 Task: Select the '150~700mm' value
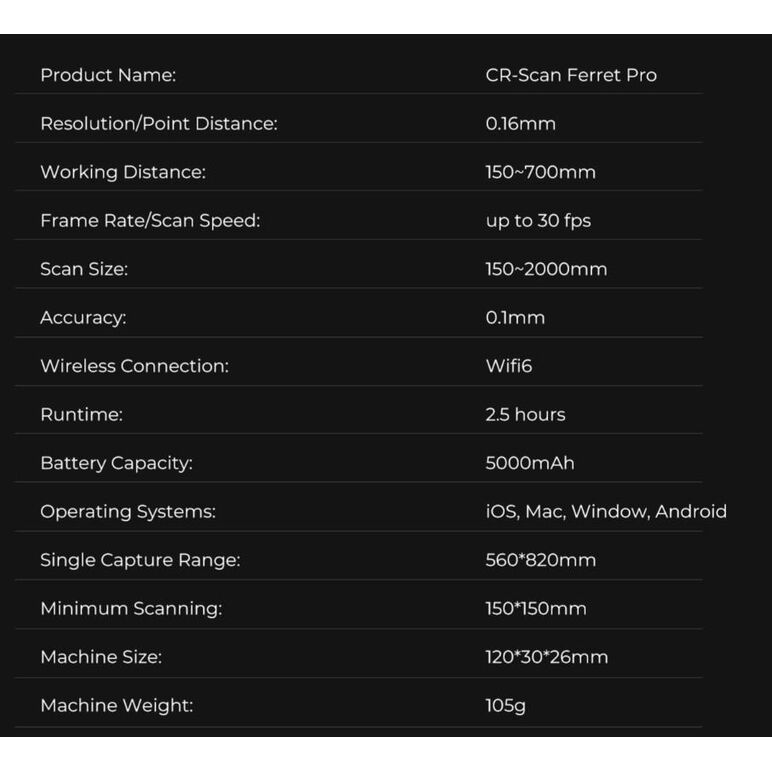click(x=540, y=172)
